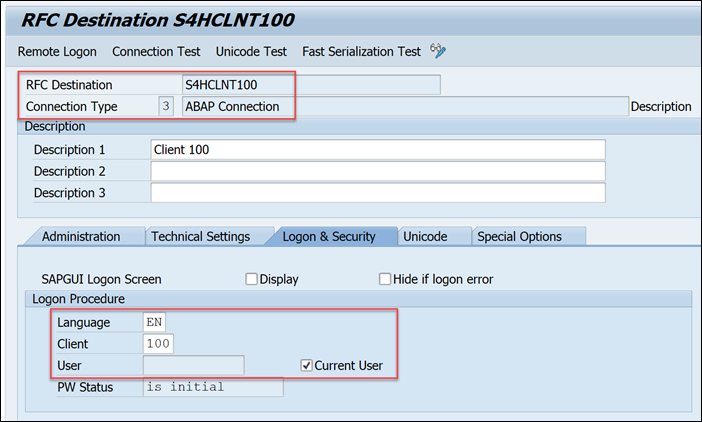Click the Language label
This screenshot has width=702, height=422.
tap(83, 322)
